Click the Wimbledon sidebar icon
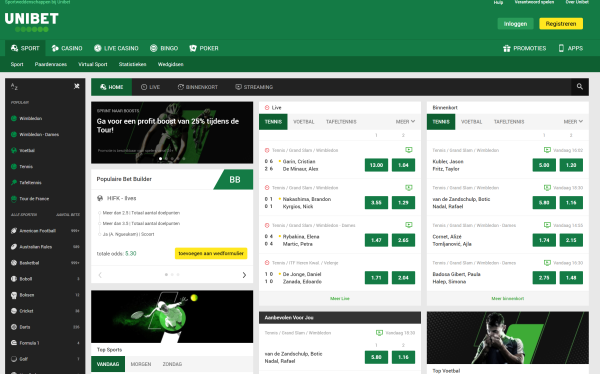Screen dimensions: 600x374 (x=14, y=118)
